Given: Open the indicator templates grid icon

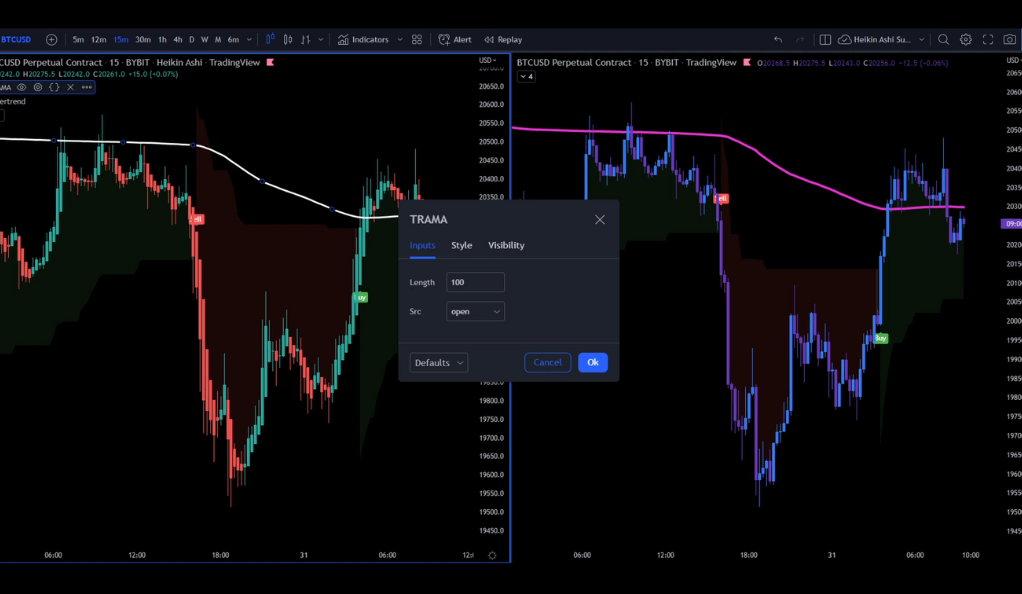Looking at the screenshot, I should pyautogui.click(x=417, y=40).
